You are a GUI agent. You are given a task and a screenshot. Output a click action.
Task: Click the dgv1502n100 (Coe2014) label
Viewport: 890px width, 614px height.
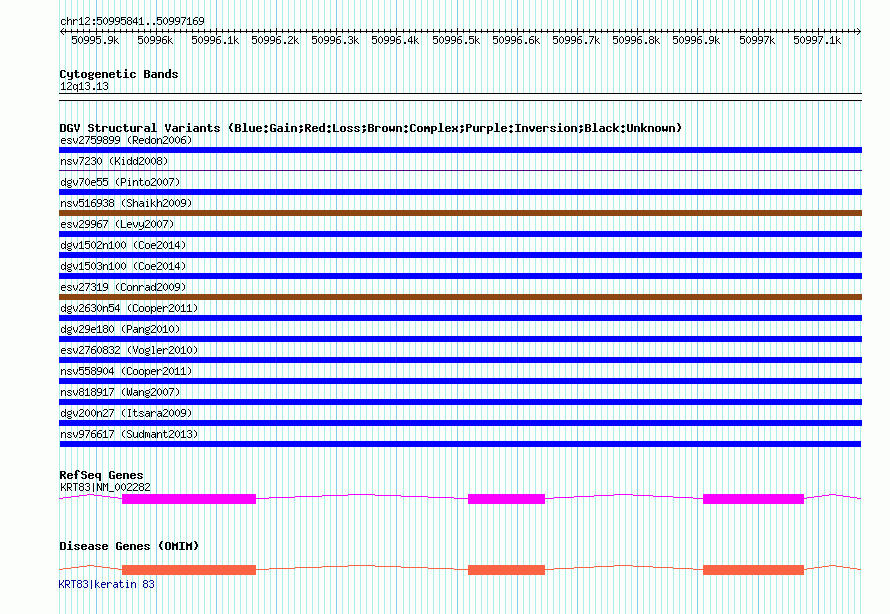point(123,245)
